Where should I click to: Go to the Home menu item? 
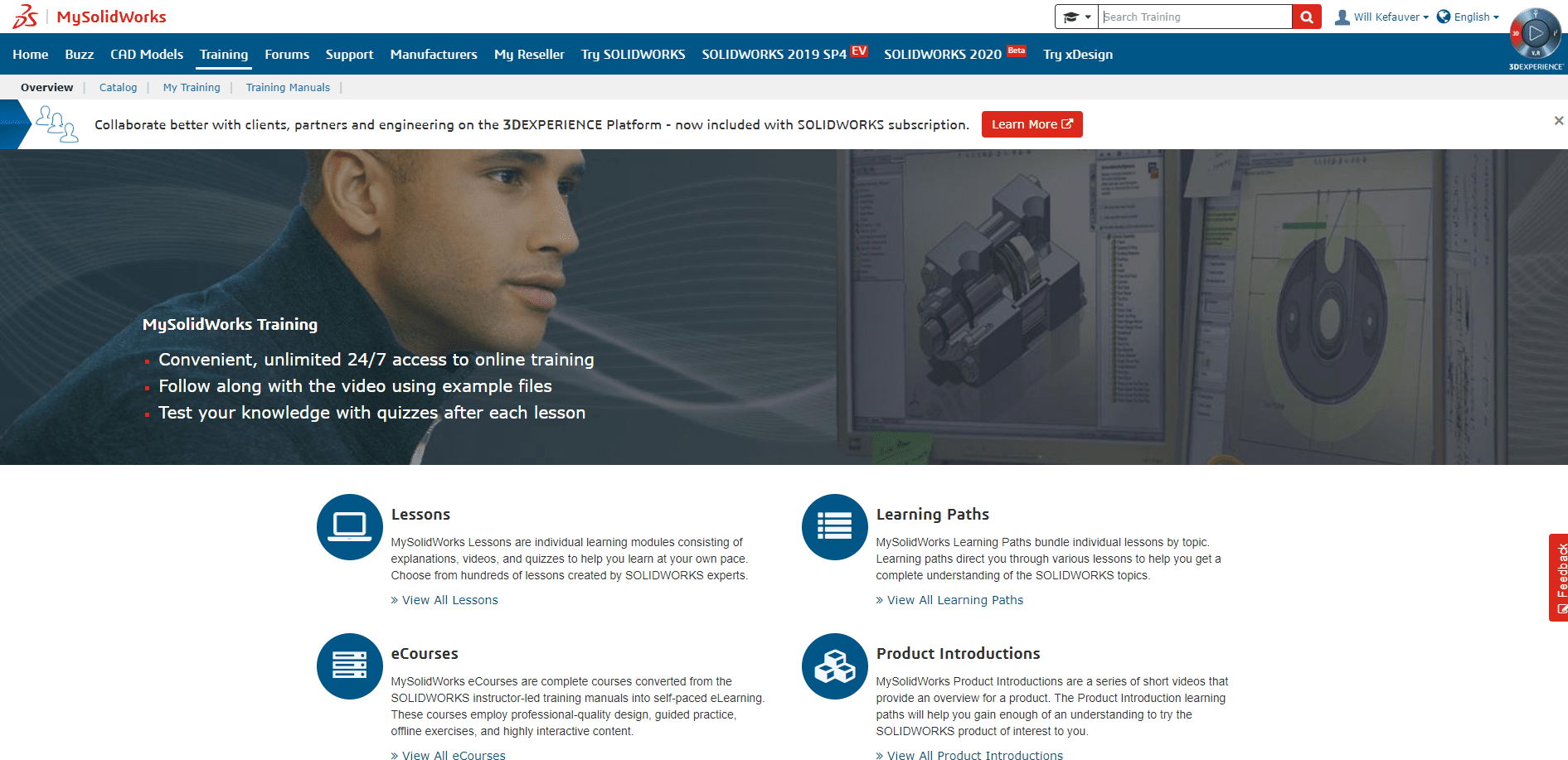tap(31, 54)
